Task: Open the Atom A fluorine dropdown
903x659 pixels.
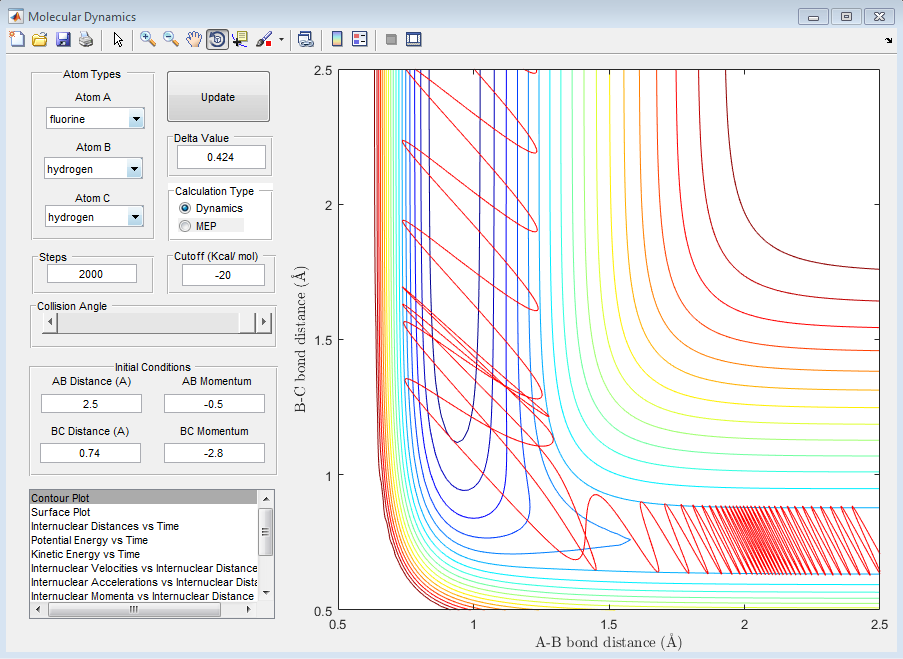Action: click(136, 120)
